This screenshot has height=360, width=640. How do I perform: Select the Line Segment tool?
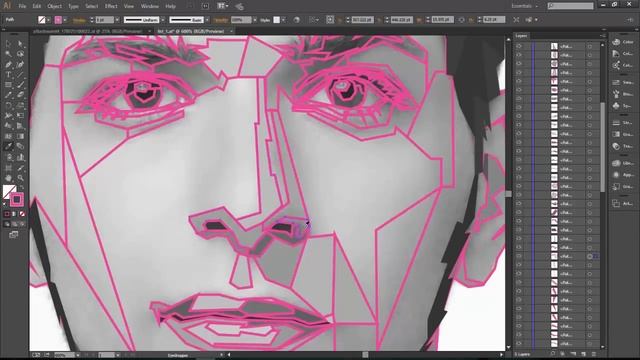coord(20,75)
